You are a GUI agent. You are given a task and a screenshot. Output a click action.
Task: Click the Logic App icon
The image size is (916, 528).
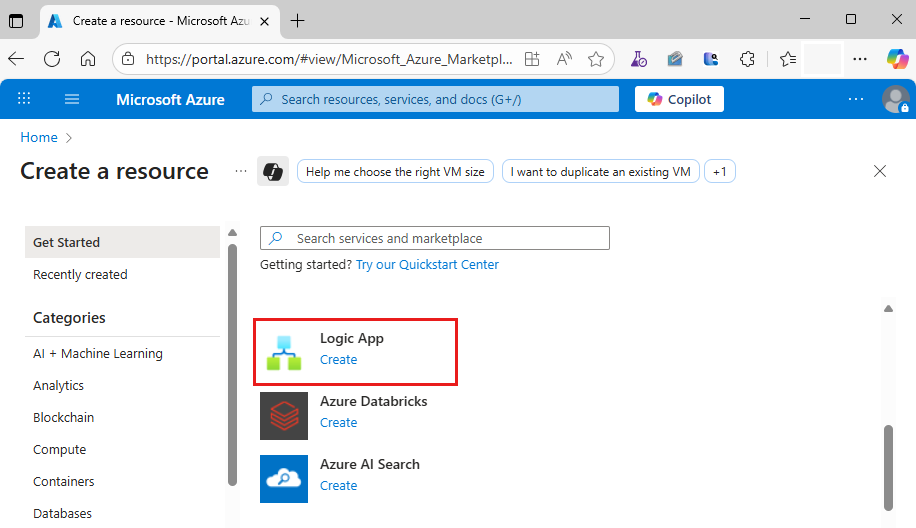(284, 351)
